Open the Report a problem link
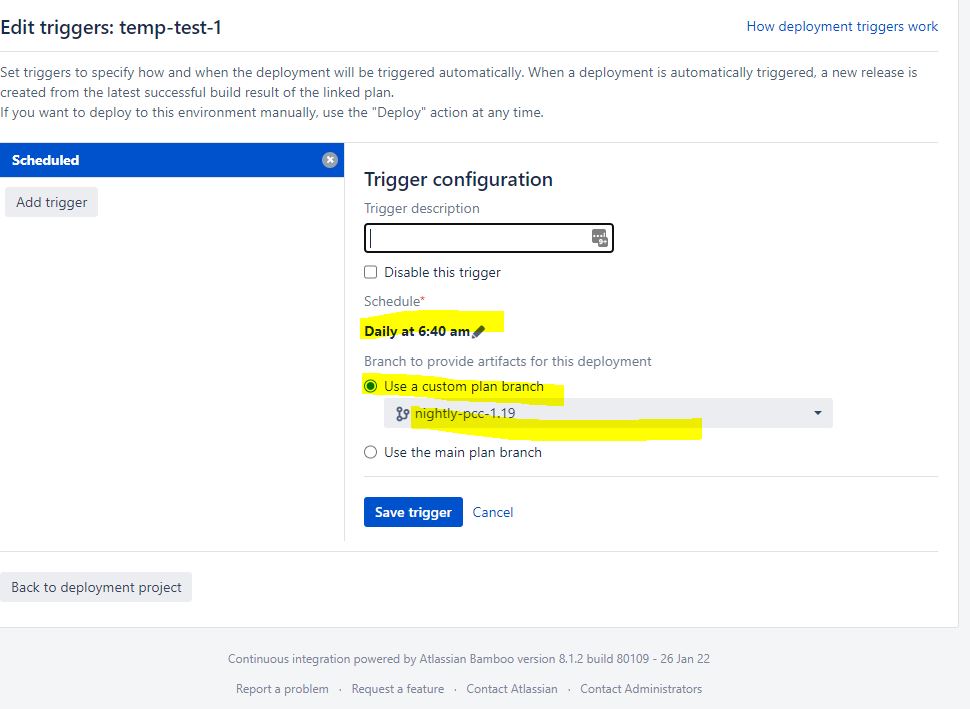 click(x=282, y=689)
